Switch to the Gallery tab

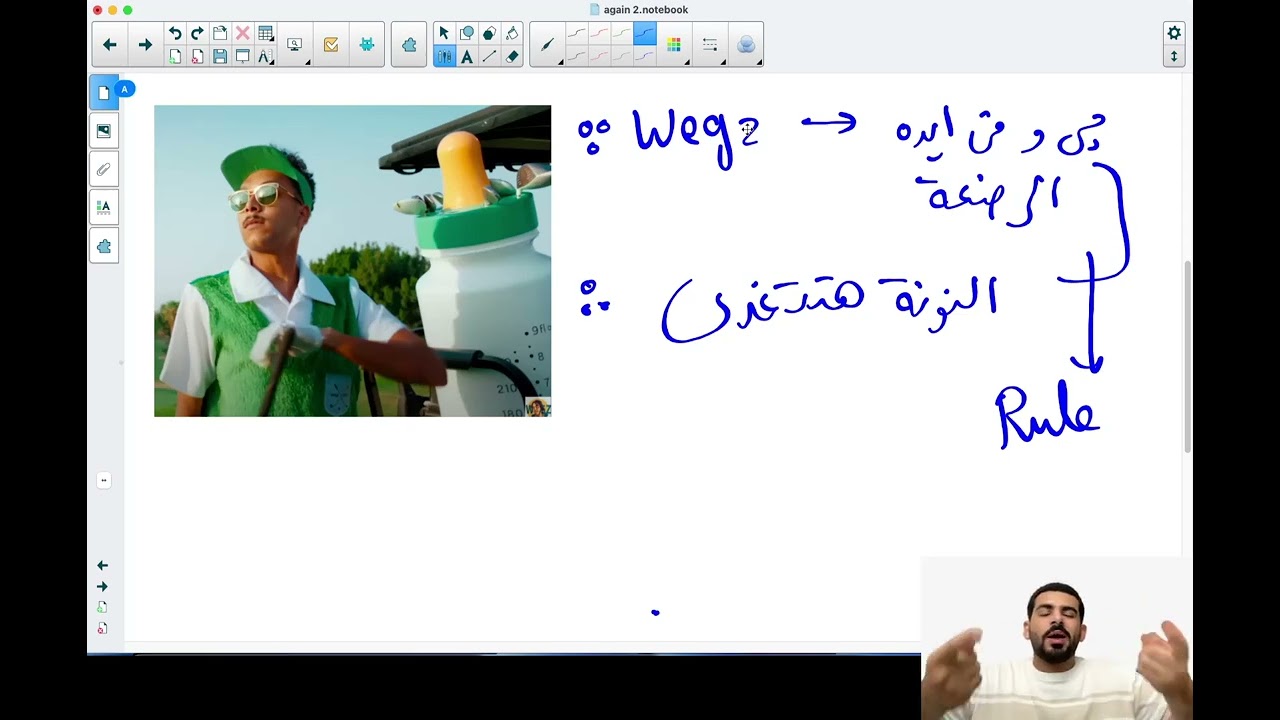(104, 130)
